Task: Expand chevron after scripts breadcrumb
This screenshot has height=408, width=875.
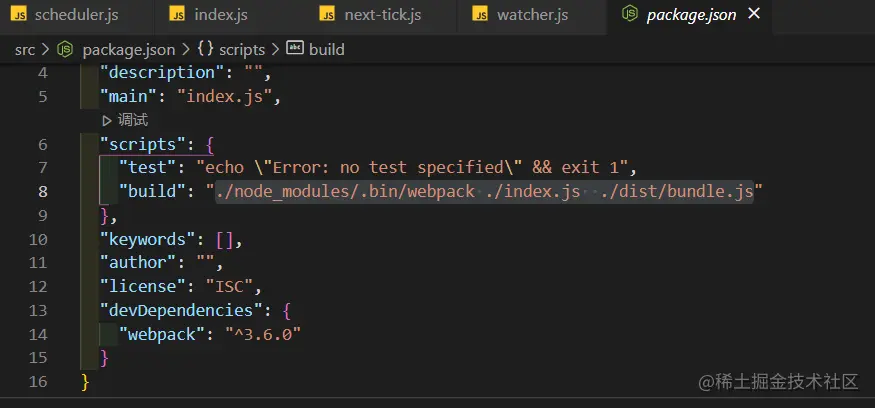Action: click(x=276, y=50)
